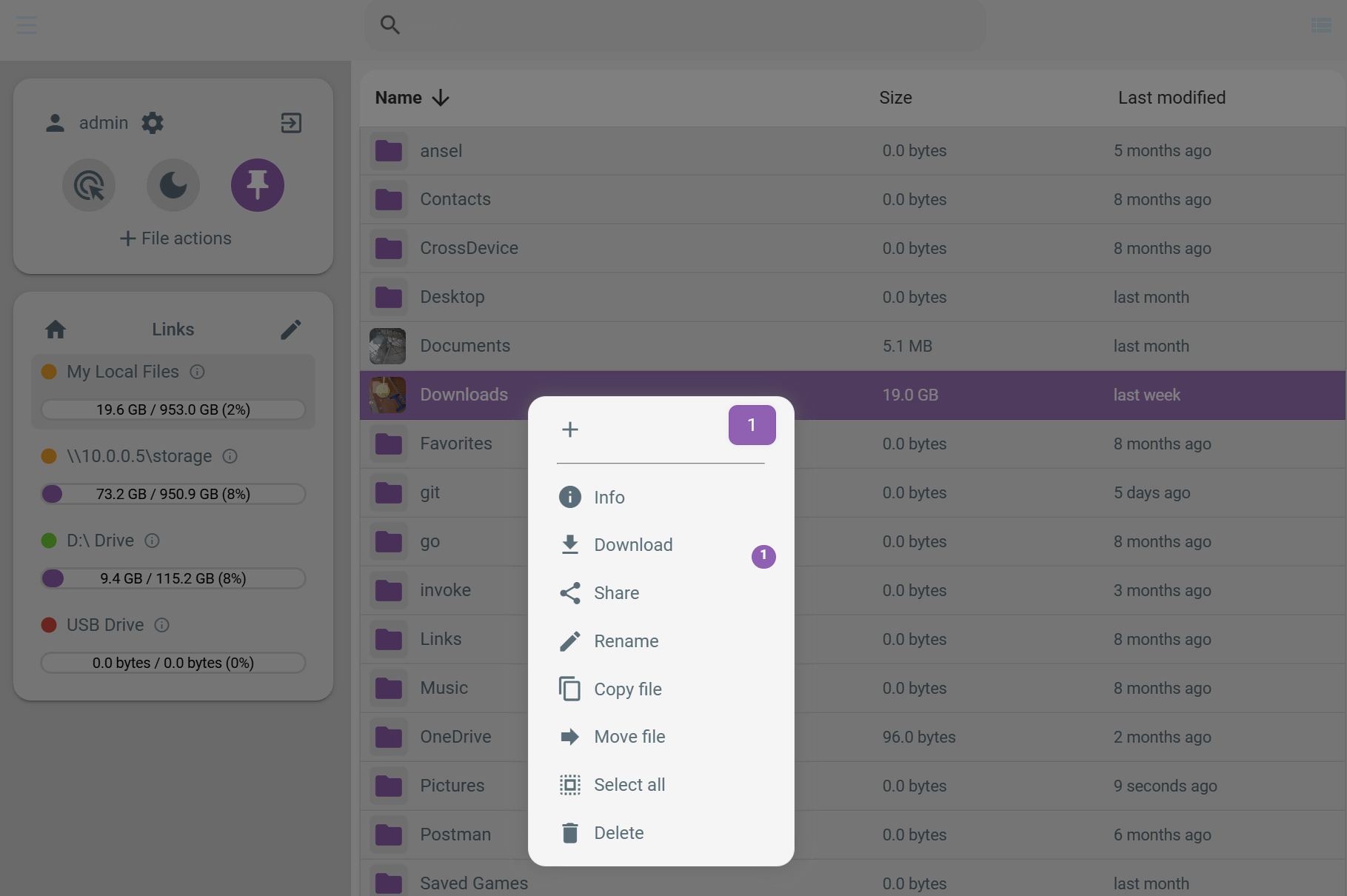Go home via the house icon in Links
The width and height of the screenshot is (1347, 896).
(56, 329)
